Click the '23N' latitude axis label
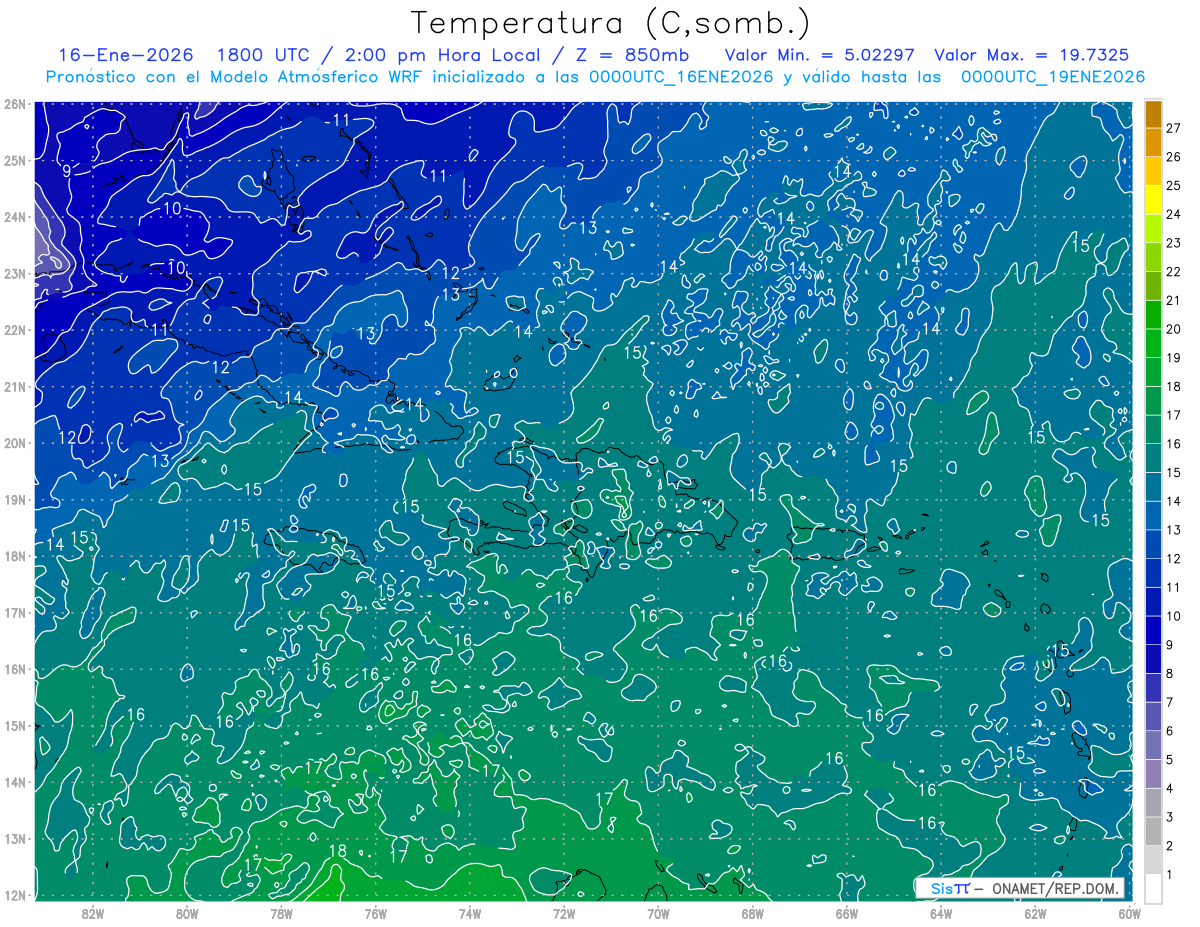Screen dimensions: 1200x927 pos(15,273)
